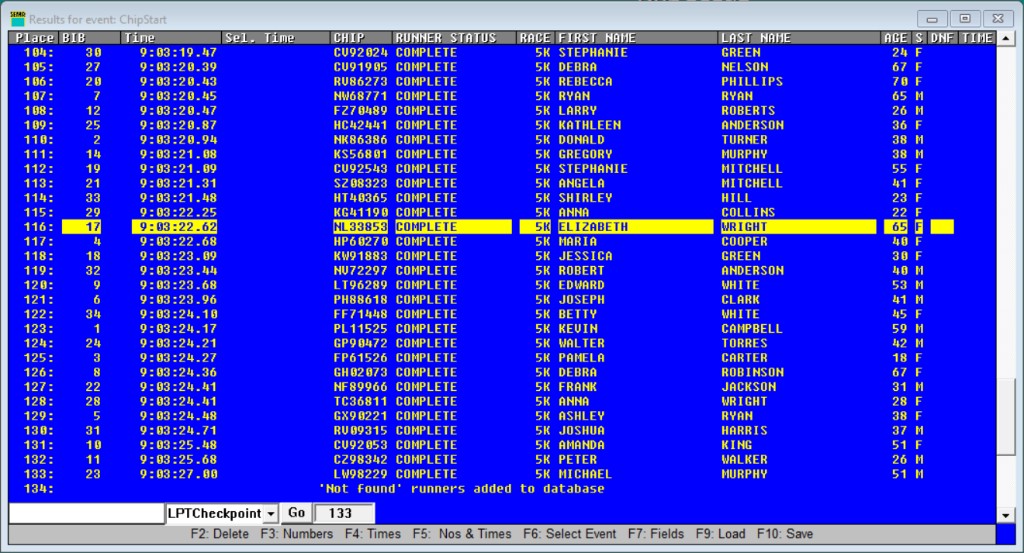Click last name COOPER
The image size is (1024, 553).
coord(744,242)
